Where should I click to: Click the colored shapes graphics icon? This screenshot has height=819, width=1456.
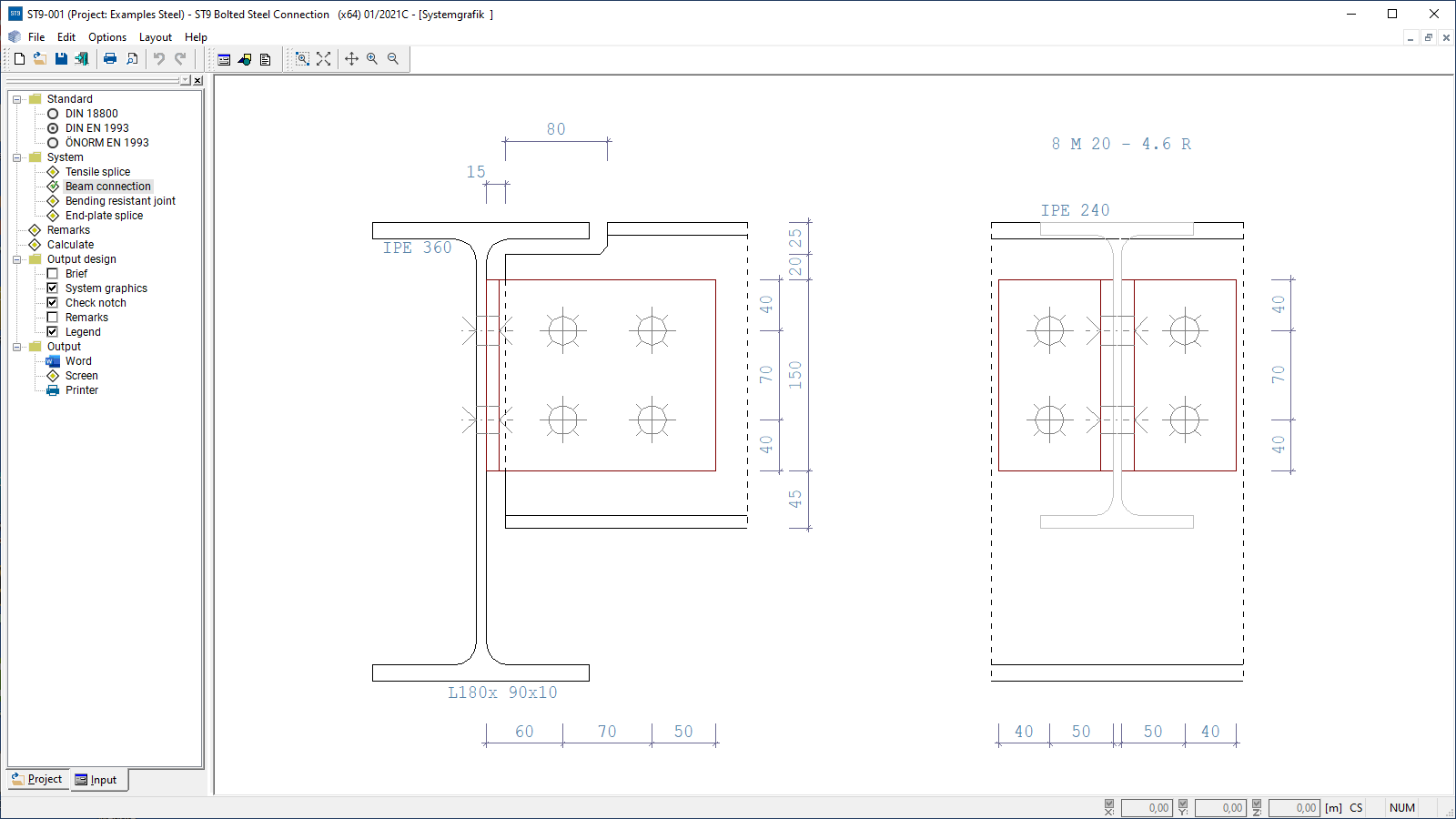(x=245, y=59)
